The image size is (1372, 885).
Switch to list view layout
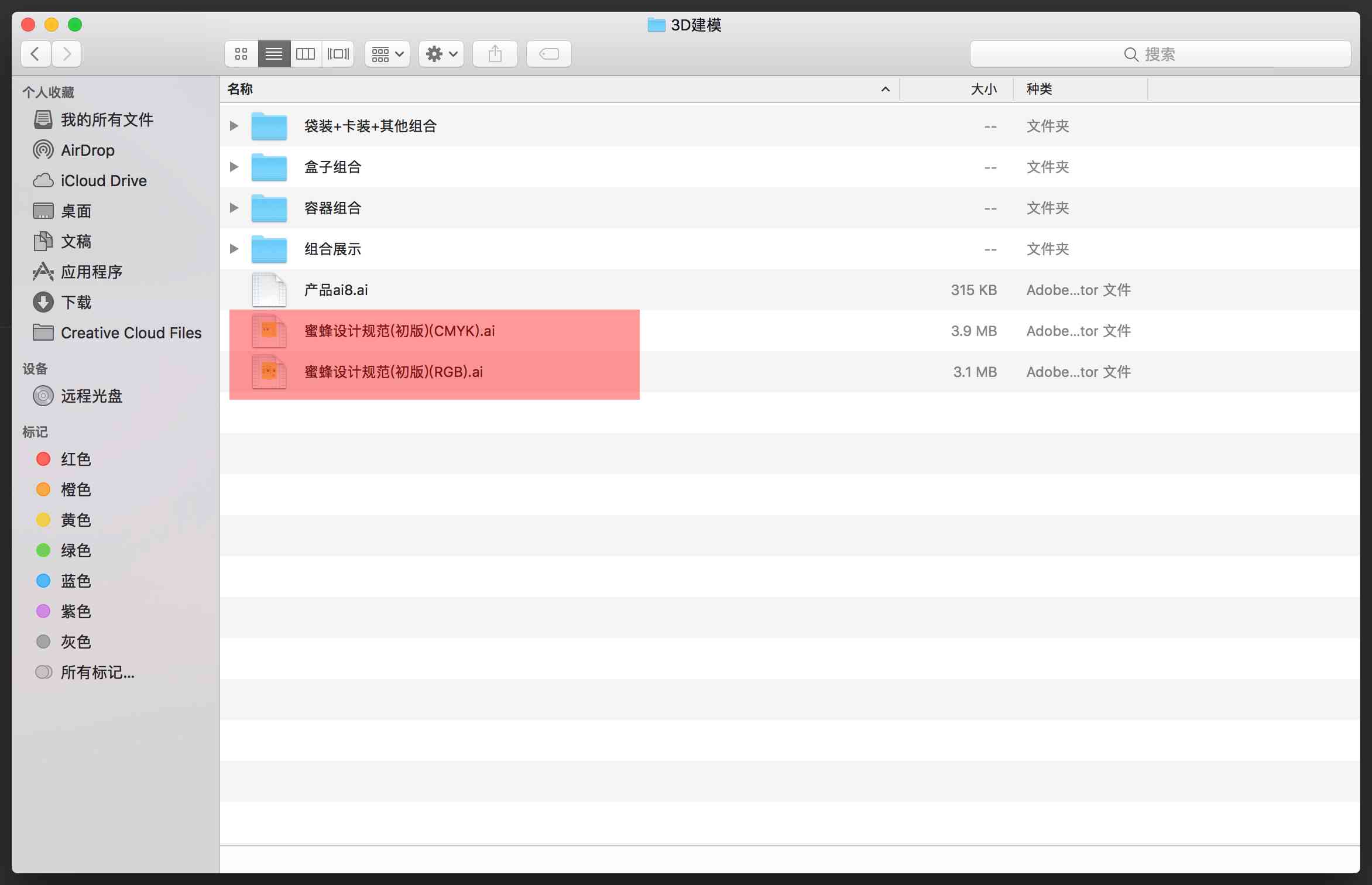(x=273, y=53)
